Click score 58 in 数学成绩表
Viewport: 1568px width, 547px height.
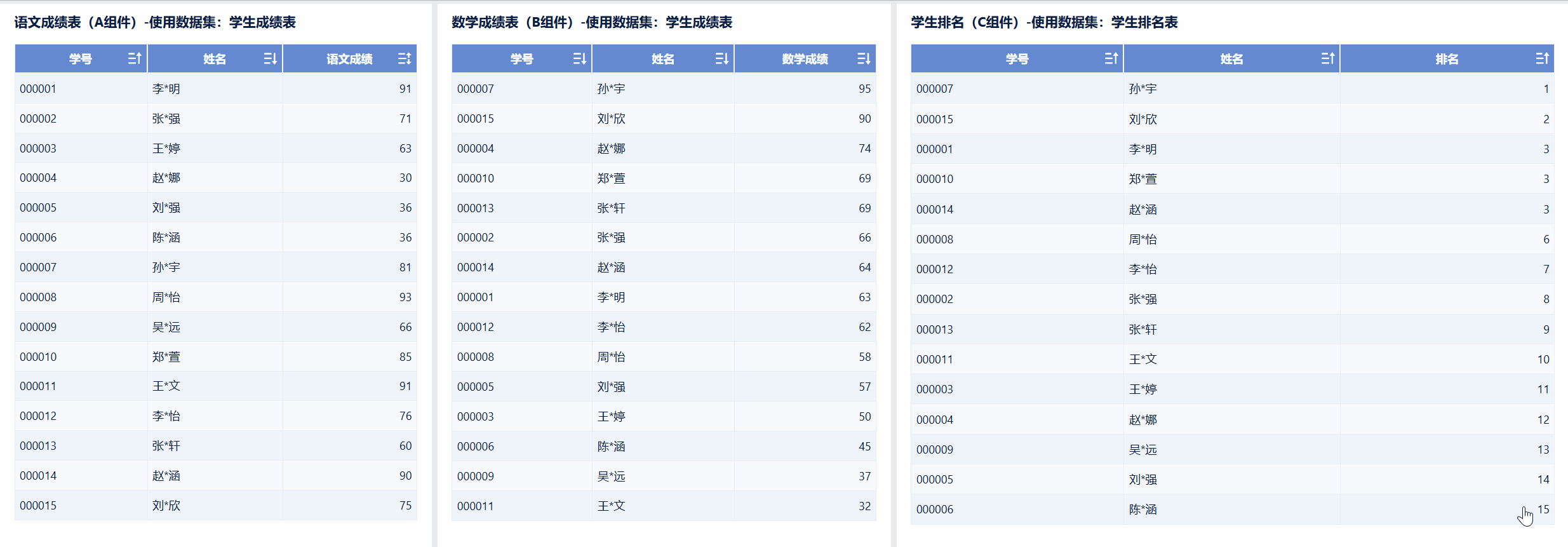pos(864,357)
